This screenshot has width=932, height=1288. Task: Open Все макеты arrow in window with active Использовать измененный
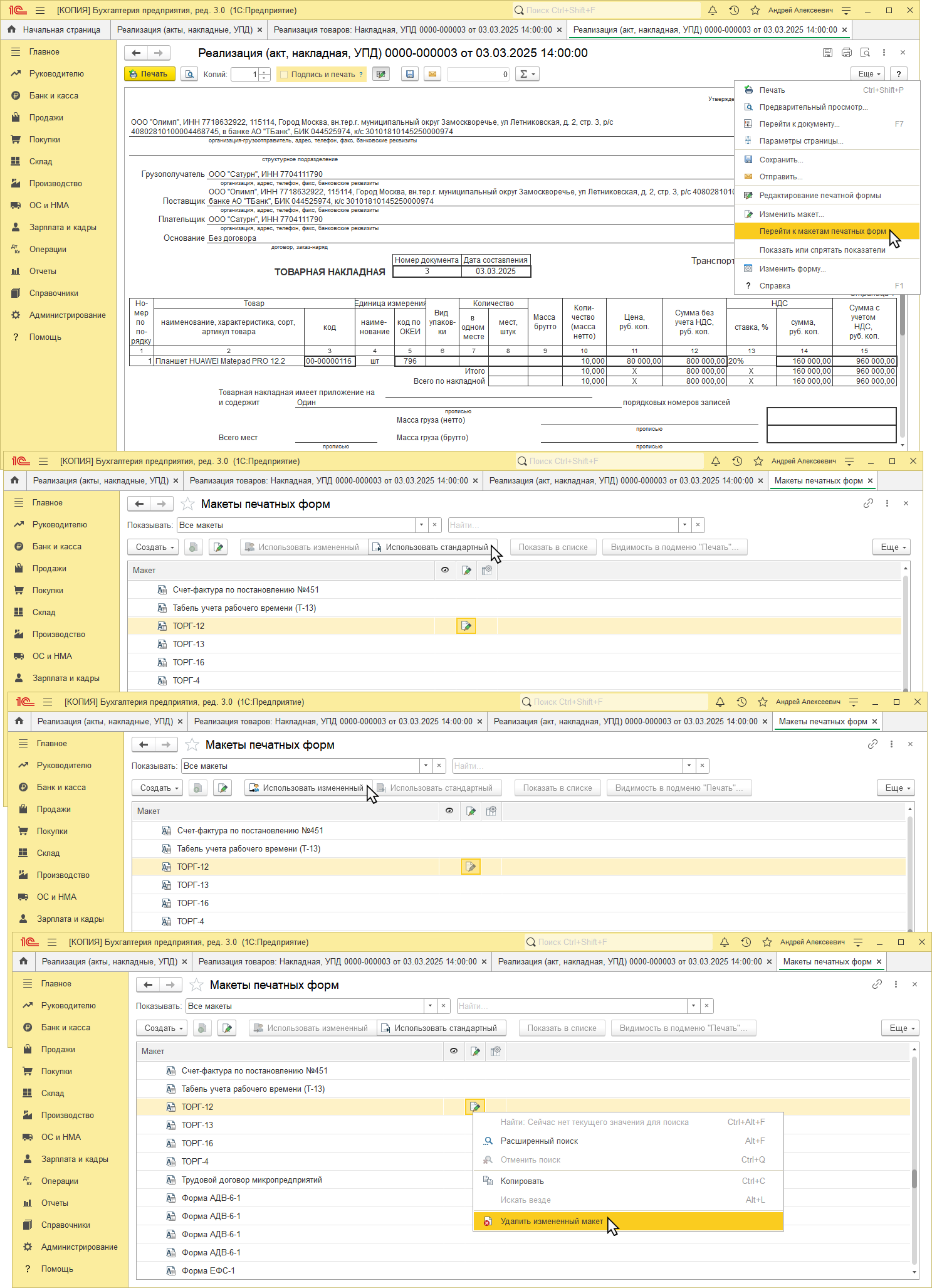(426, 766)
